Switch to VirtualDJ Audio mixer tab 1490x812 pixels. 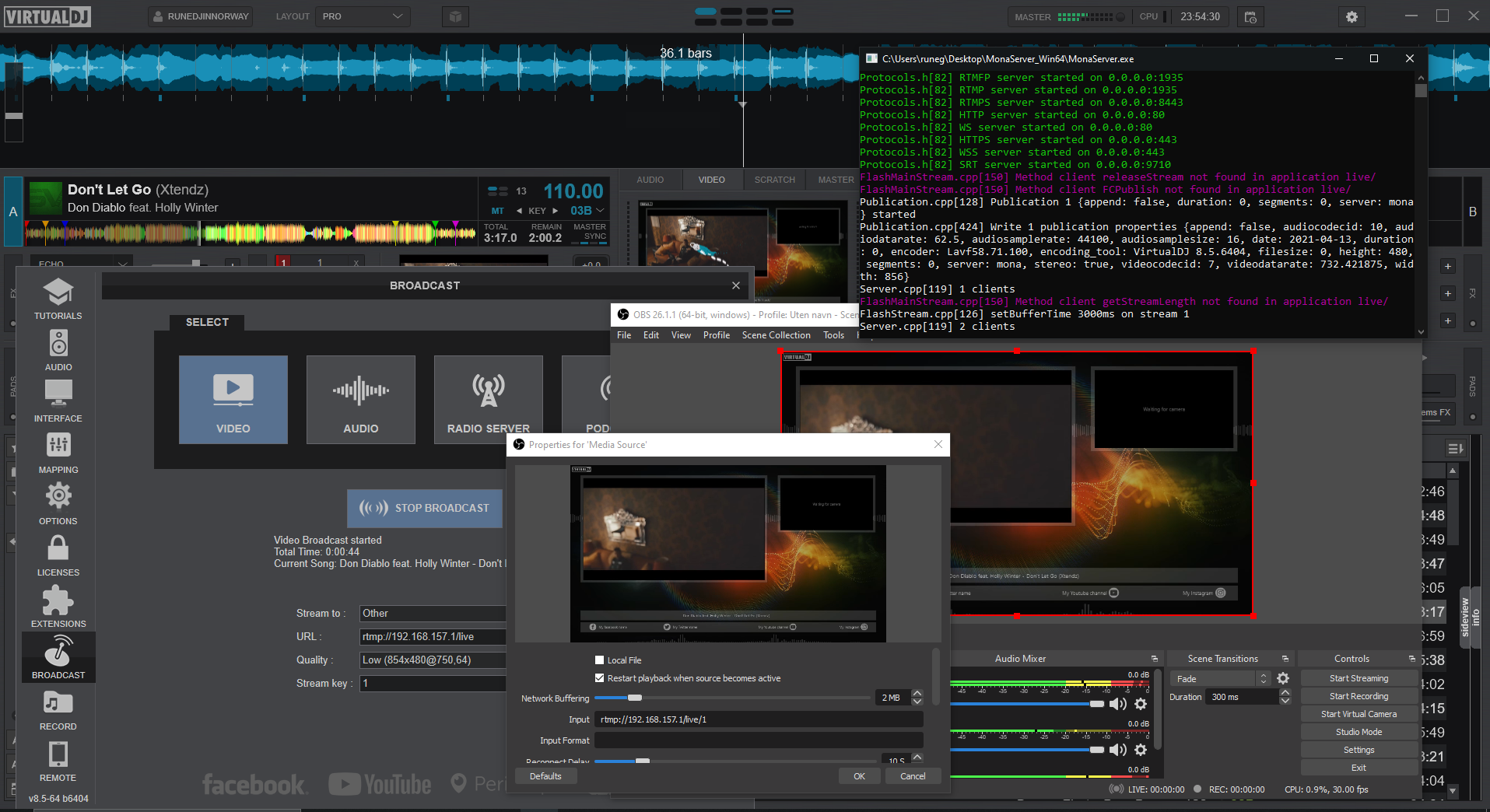click(650, 180)
